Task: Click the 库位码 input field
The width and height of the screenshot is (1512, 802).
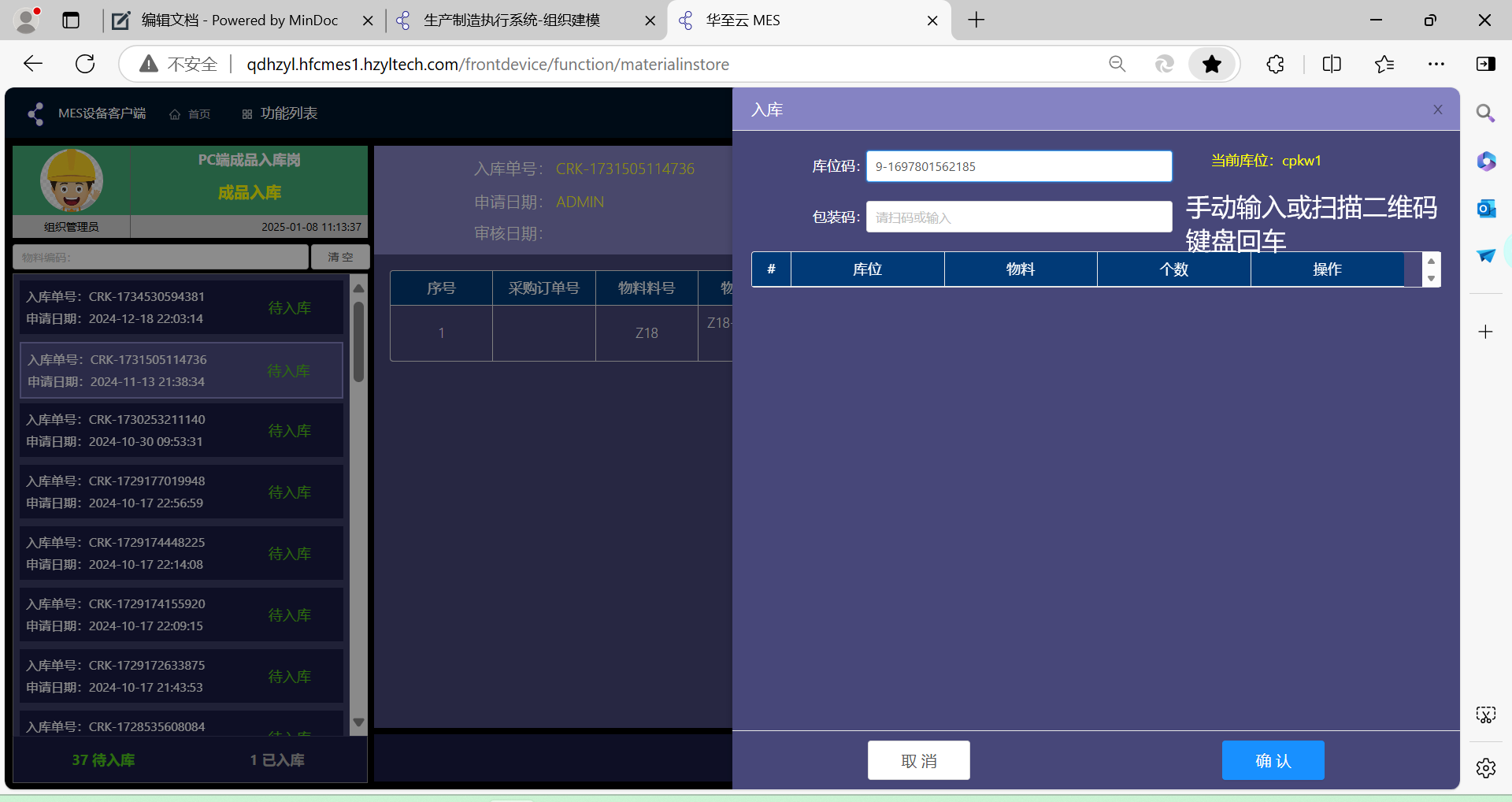Action: 1019,166
